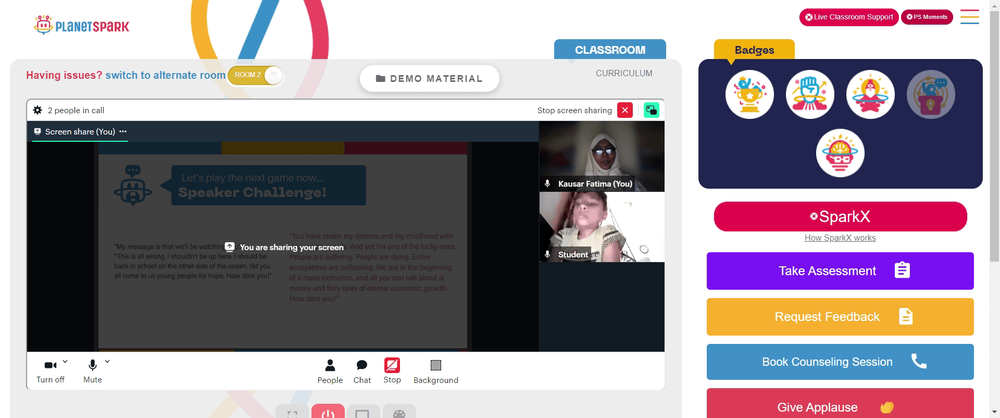Select the raised fist badge

[x=810, y=94]
